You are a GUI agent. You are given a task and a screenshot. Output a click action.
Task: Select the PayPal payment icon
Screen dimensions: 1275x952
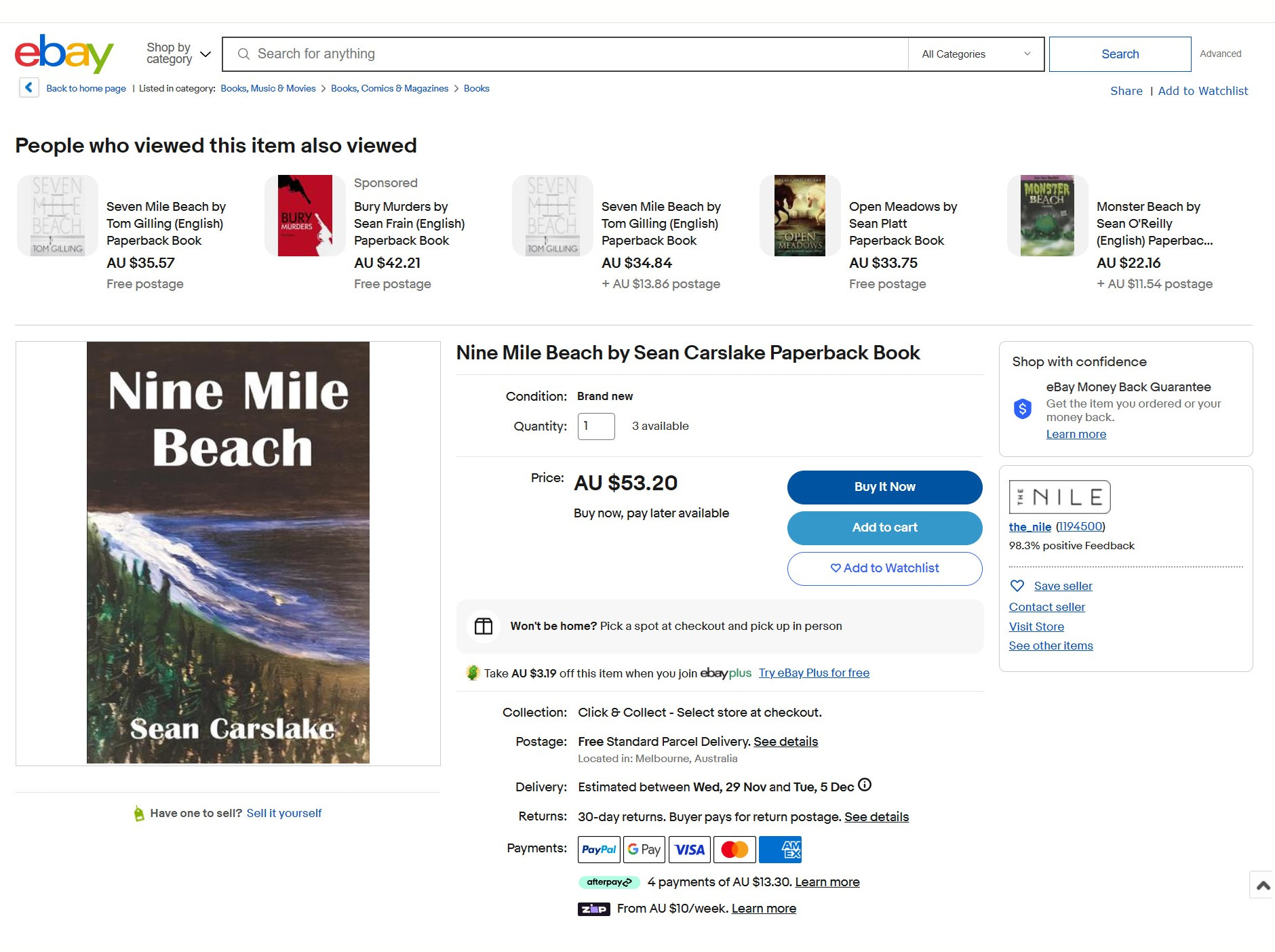599,849
